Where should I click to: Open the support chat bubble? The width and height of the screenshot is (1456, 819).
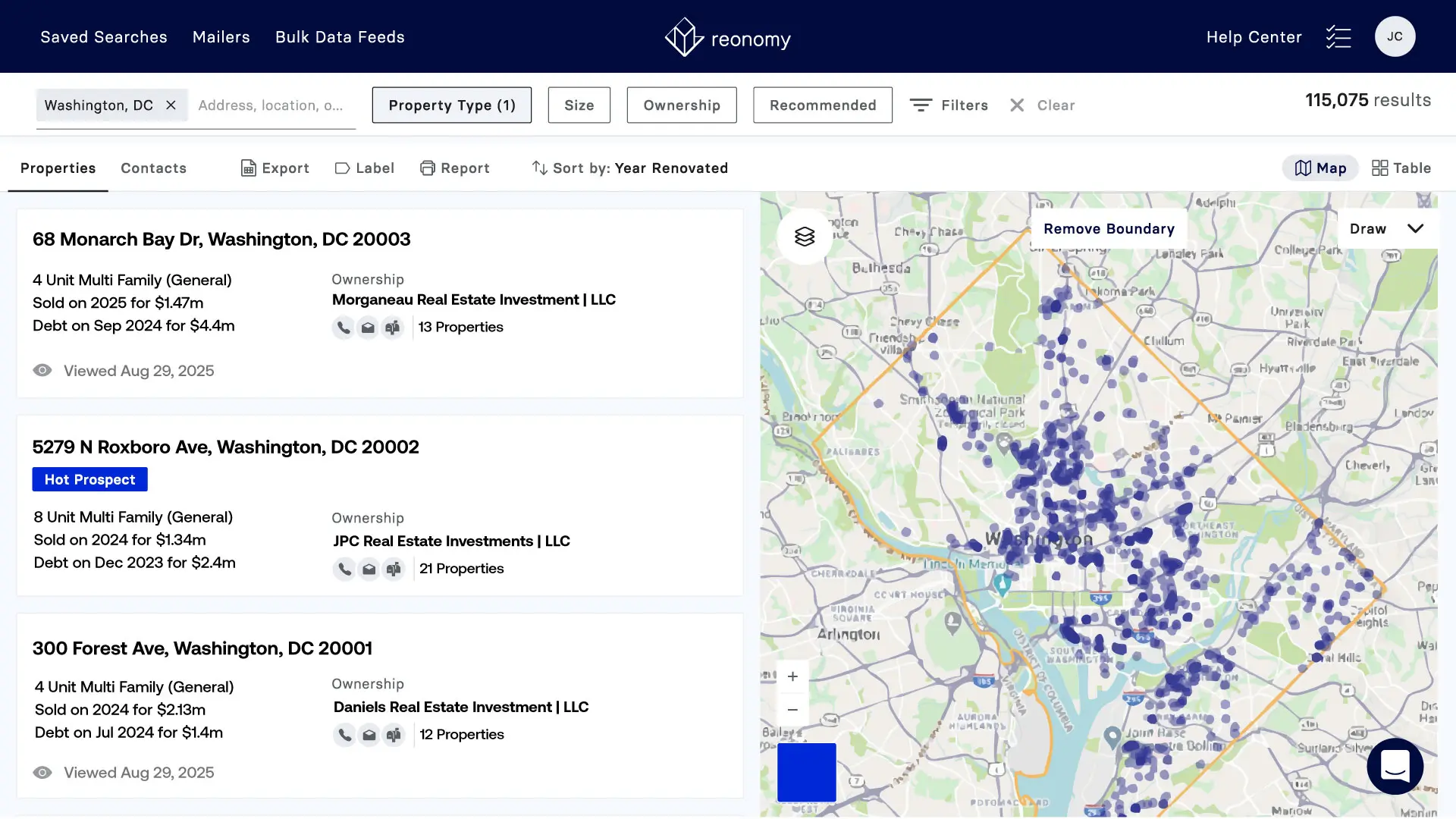click(x=1395, y=767)
